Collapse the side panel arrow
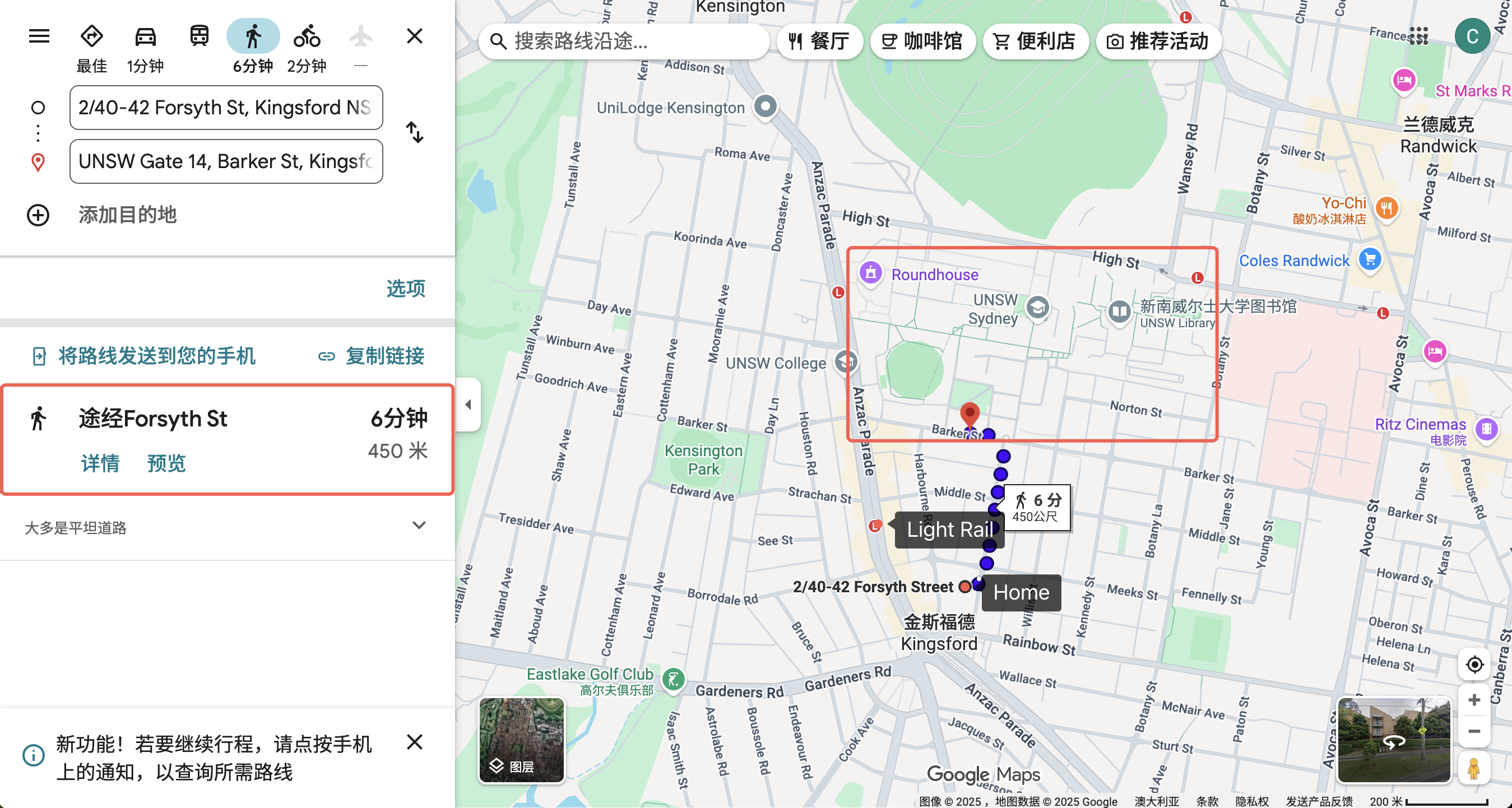Screen dimensions: 1512x808 tap(469, 405)
